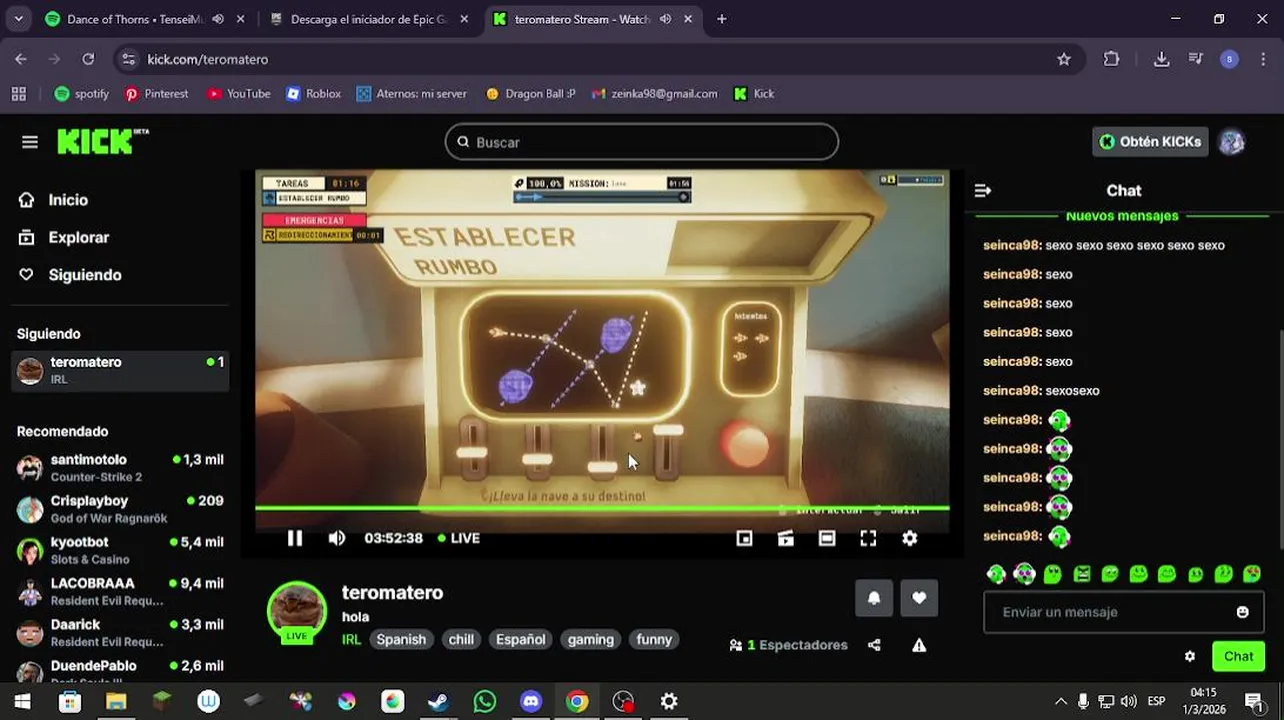Enable notifications bell for teromatero

874,598
